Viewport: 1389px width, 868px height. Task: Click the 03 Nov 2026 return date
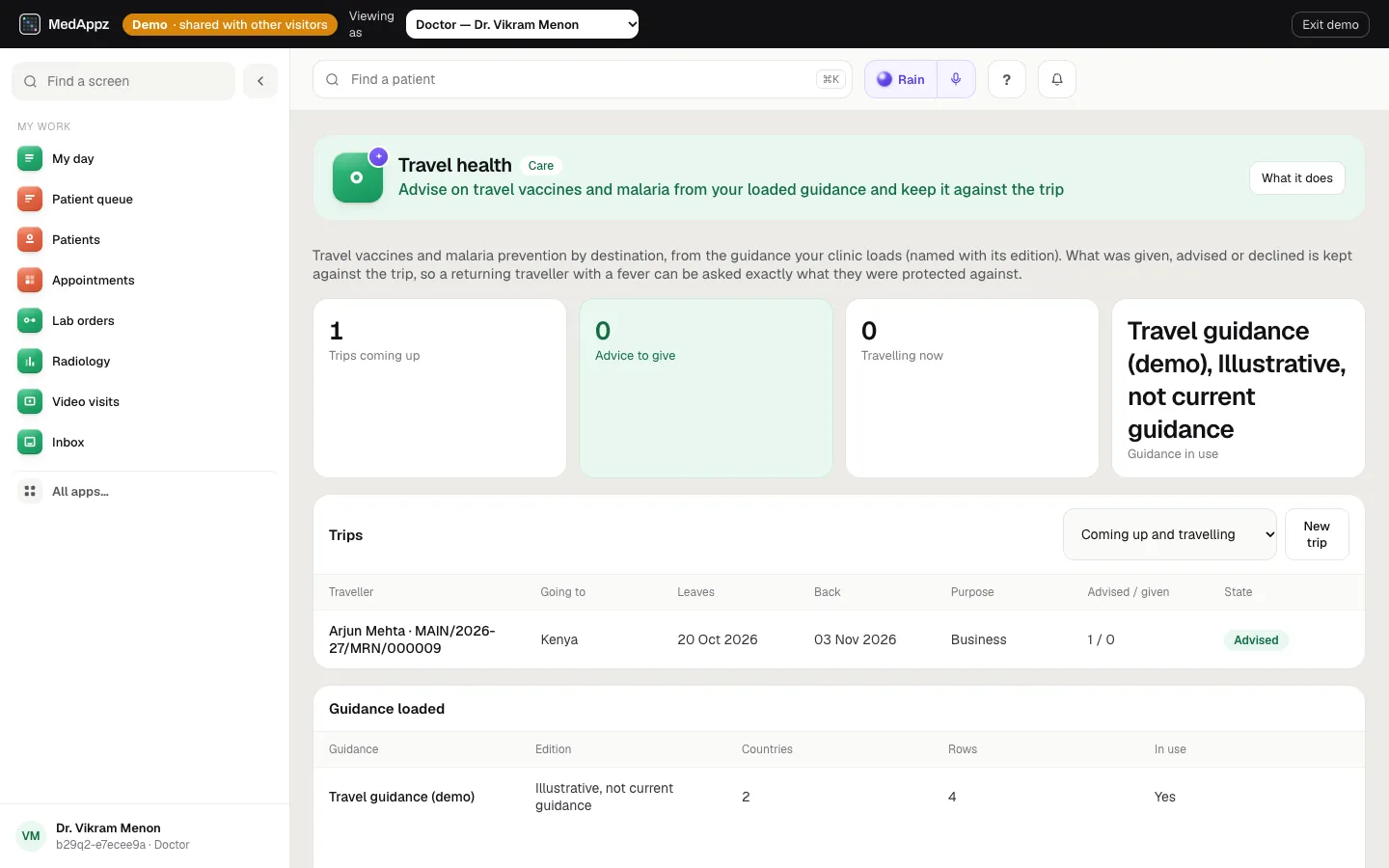coord(855,639)
